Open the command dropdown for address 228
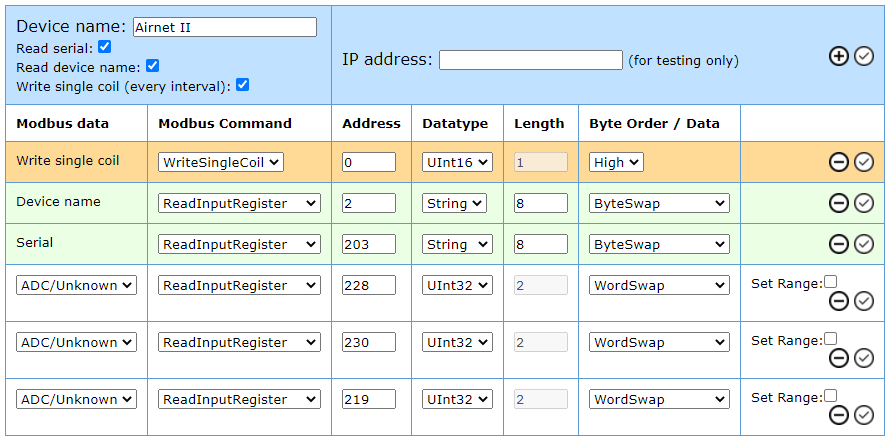 [x=239, y=285]
